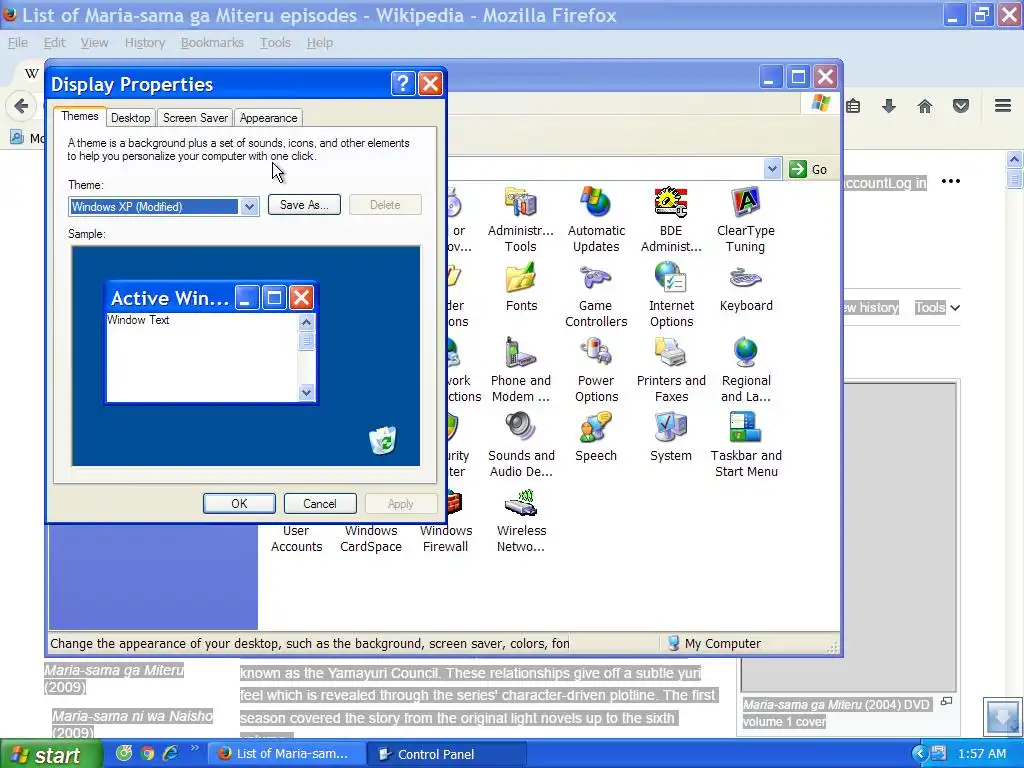Open Windows CardSpace label
The width and height of the screenshot is (1024, 768).
point(370,538)
